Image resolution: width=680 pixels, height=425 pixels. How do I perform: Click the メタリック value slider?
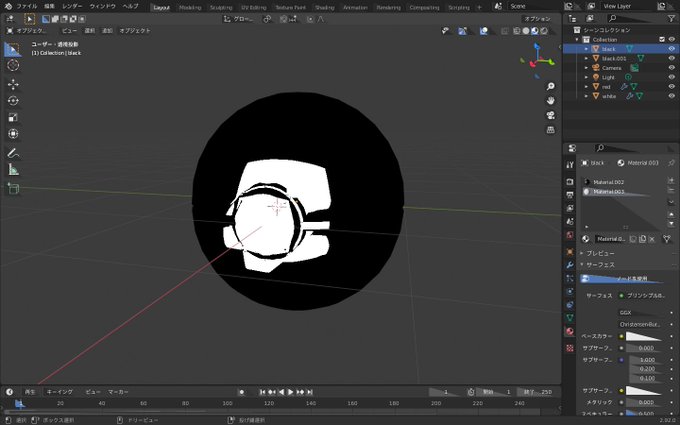pos(643,402)
